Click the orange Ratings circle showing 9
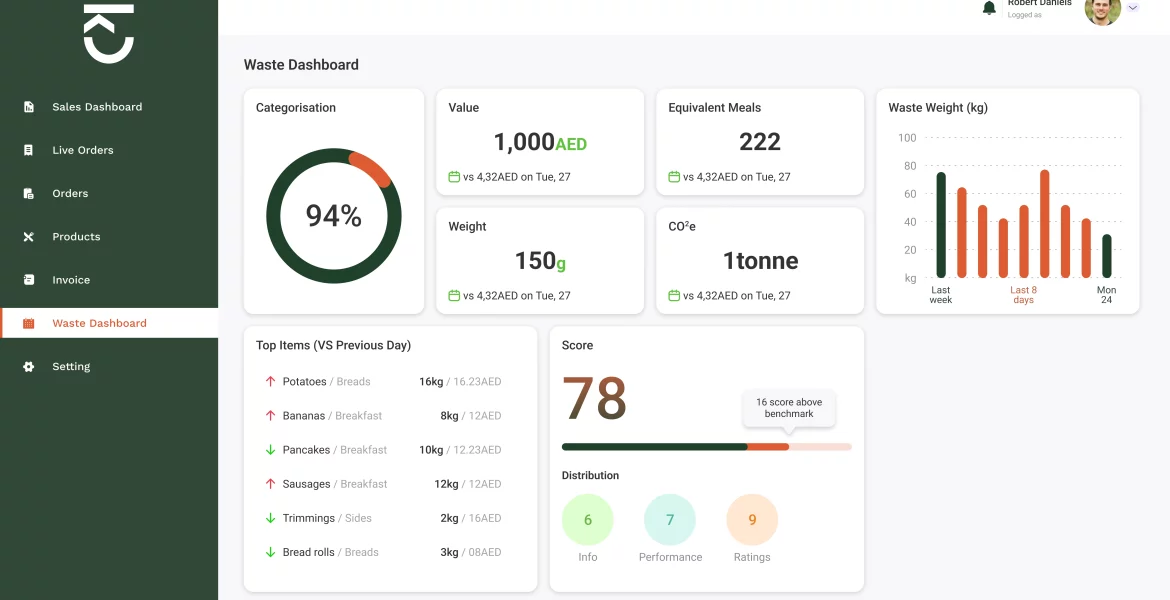The width and height of the screenshot is (1170, 600). [x=752, y=519]
